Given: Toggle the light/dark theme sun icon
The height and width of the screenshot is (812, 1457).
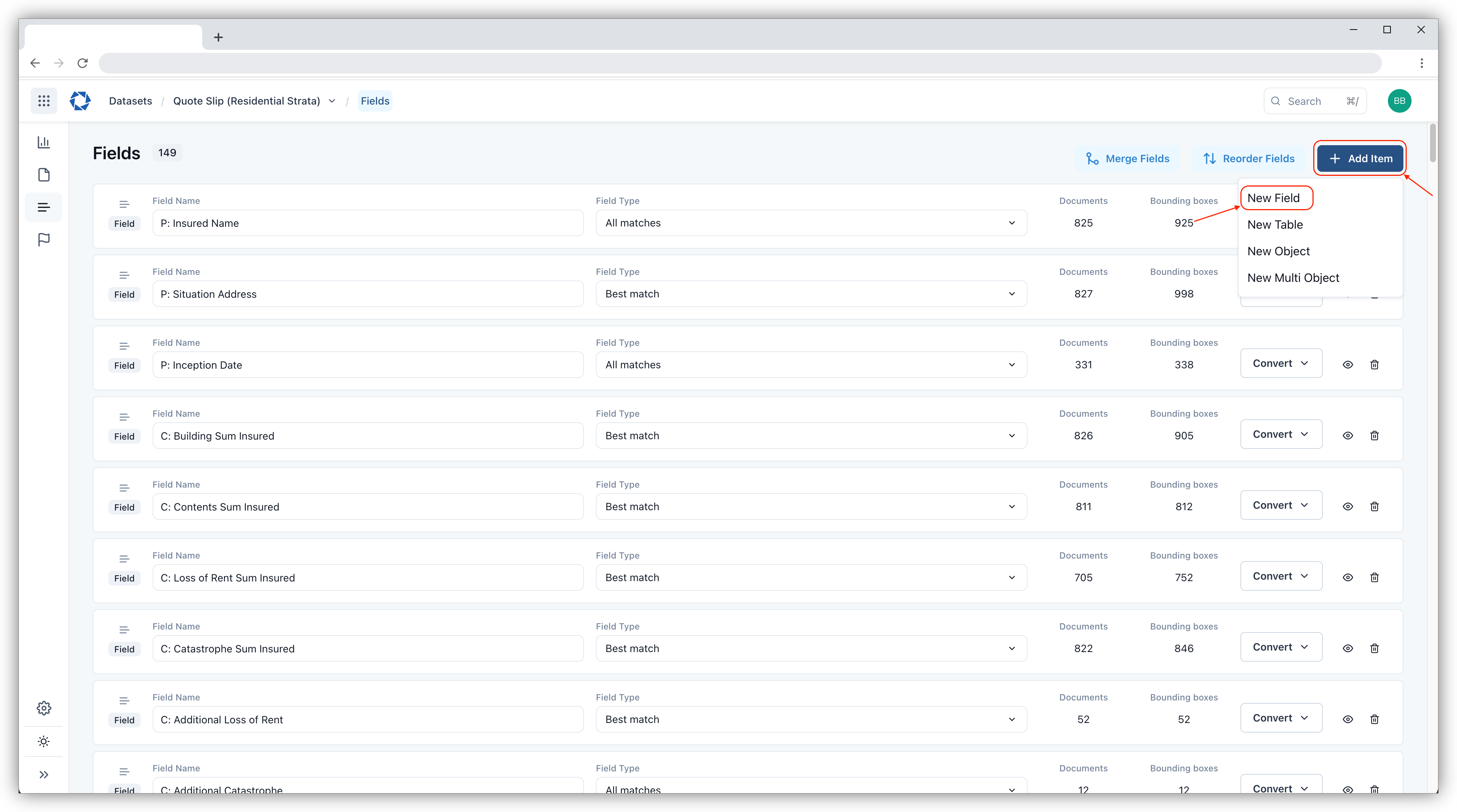Looking at the screenshot, I should (44, 741).
